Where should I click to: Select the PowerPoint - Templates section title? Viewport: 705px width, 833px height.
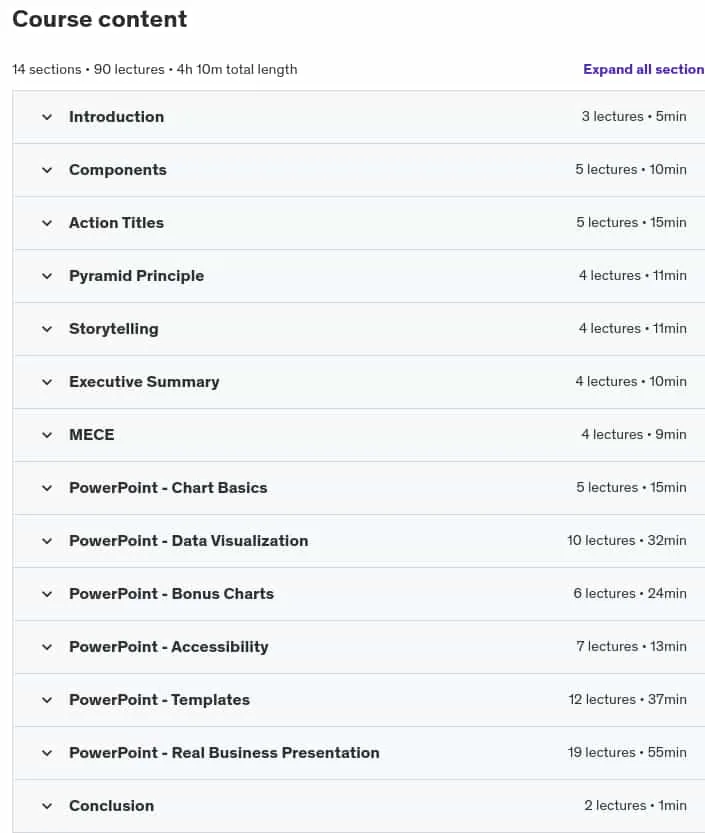pos(159,700)
